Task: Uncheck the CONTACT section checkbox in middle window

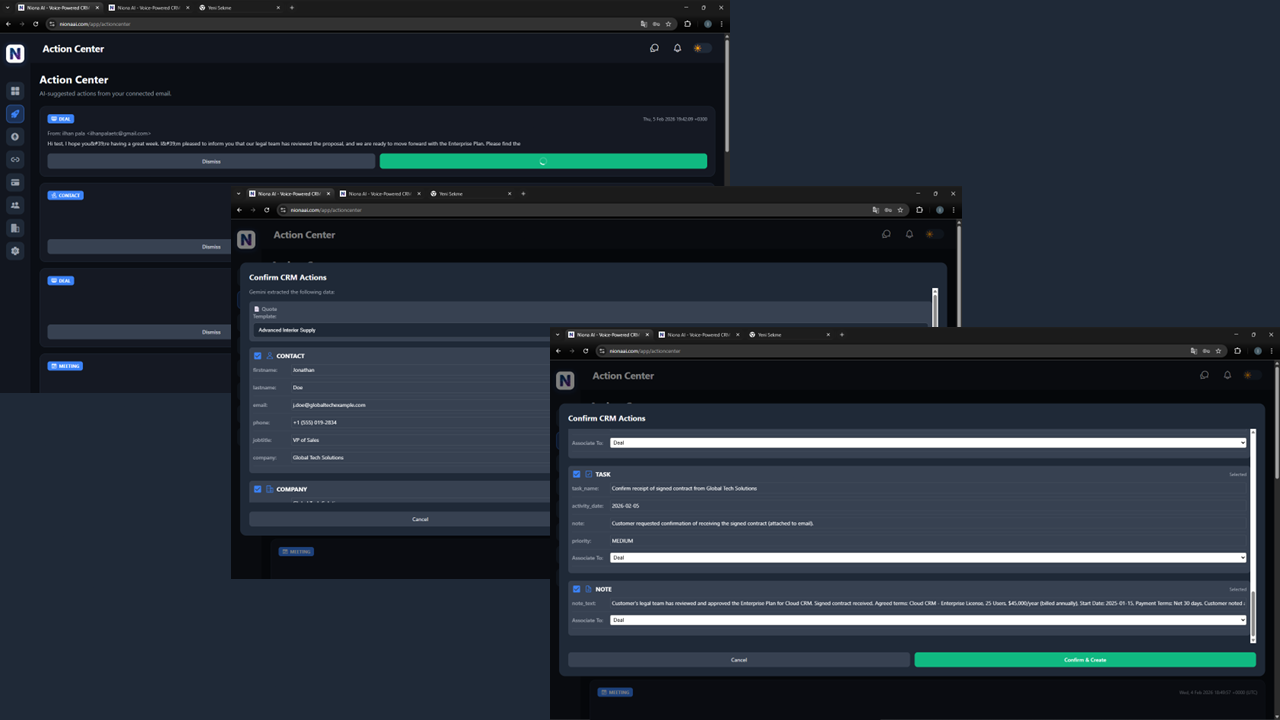Action: [257, 356]
